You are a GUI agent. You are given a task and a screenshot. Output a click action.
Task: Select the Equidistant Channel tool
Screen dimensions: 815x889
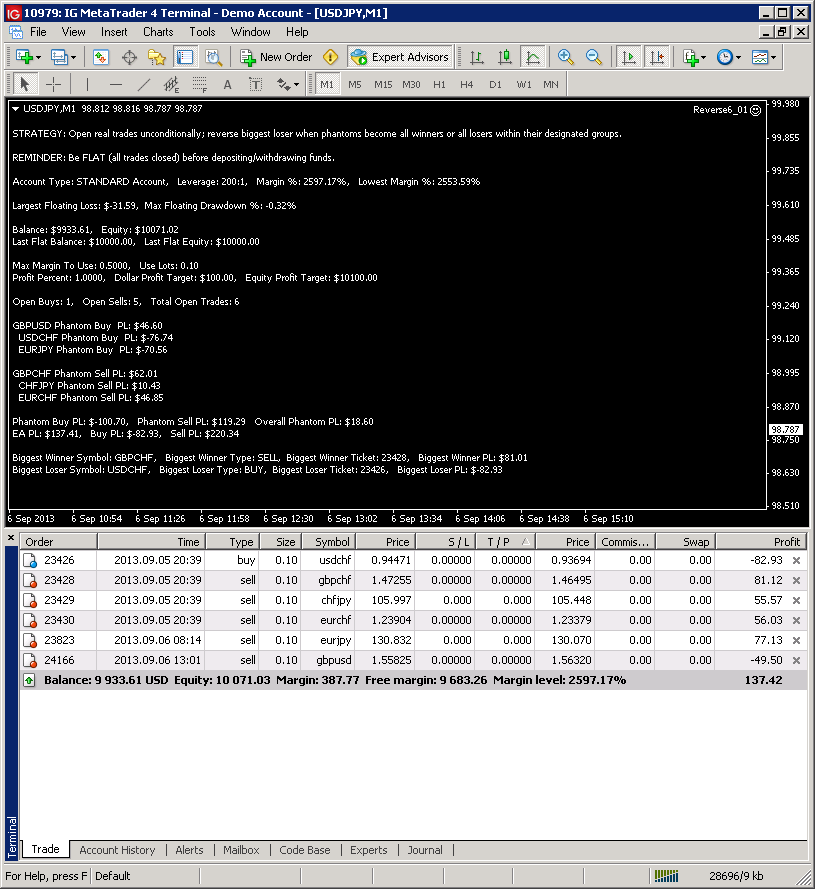tap(171, 84)
